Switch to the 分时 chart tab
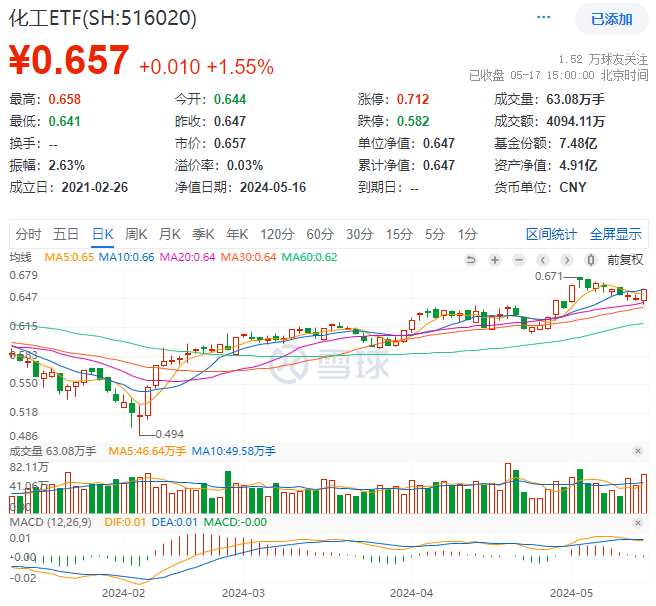This screenshot has height=606, width=656. pyautogui.click(x=28, y=234)
